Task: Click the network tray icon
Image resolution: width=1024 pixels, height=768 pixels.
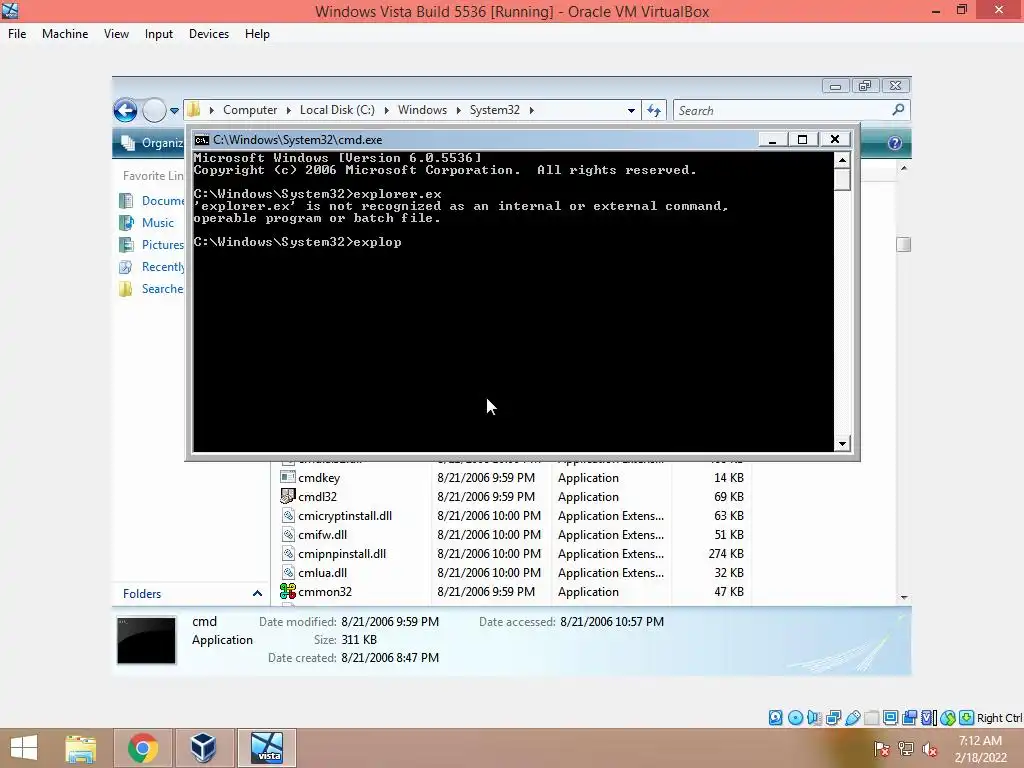Action: click(x=906, y=749)
